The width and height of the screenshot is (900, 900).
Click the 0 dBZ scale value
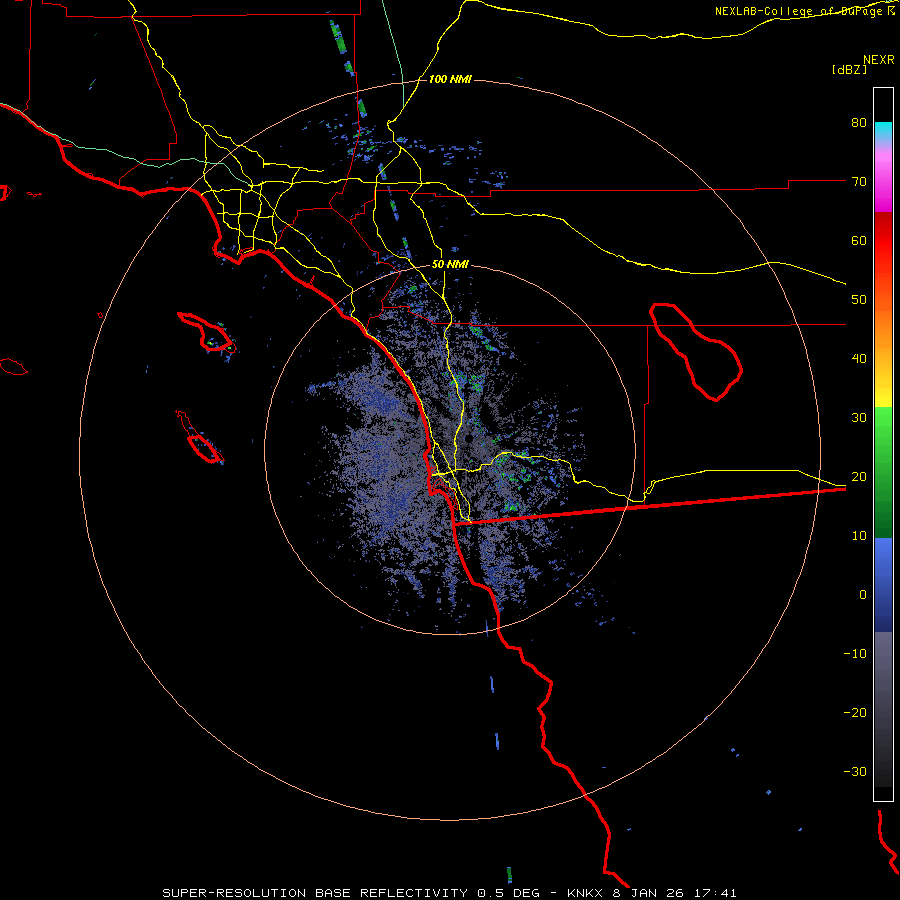(863, 595)
